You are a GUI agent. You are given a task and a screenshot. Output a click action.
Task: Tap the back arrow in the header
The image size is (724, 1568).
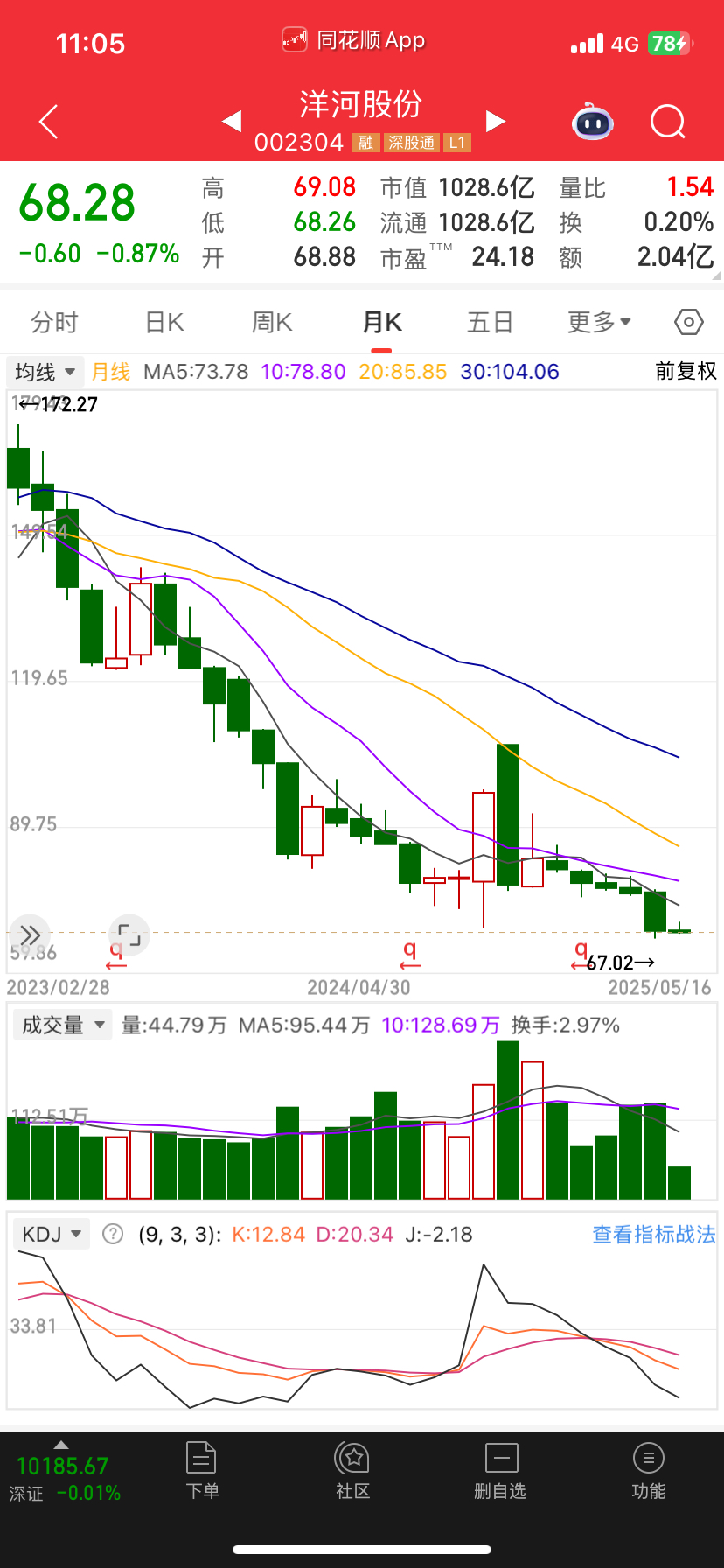pos(49,122)
